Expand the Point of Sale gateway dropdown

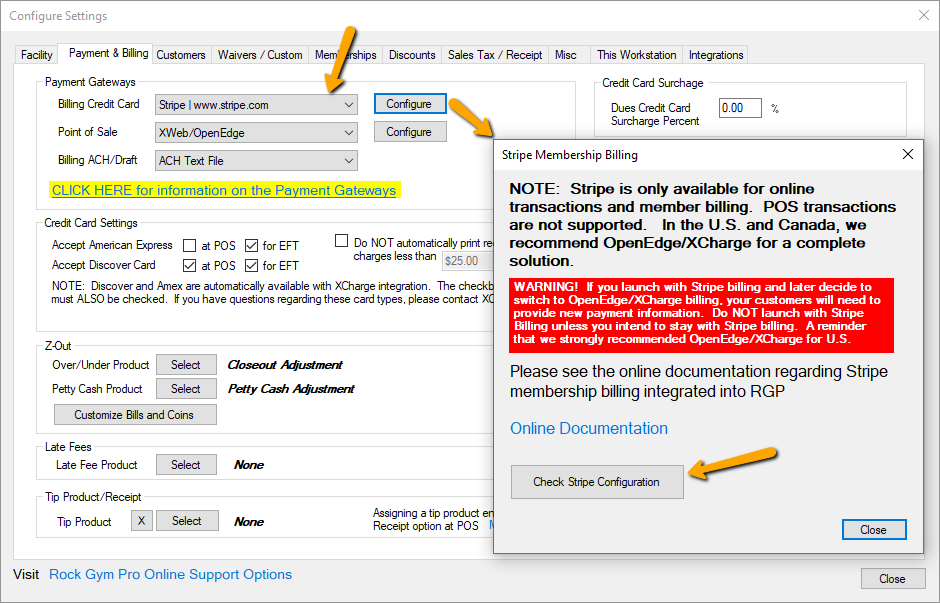256,132
